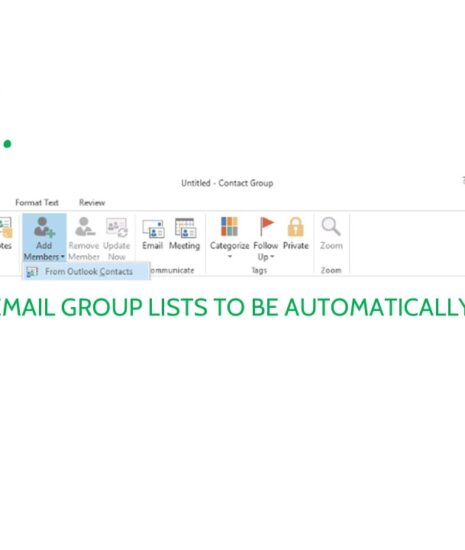This screenshot has height=550, width=465.
Task: Click the Remove Member icon
Action: point(85,227)
